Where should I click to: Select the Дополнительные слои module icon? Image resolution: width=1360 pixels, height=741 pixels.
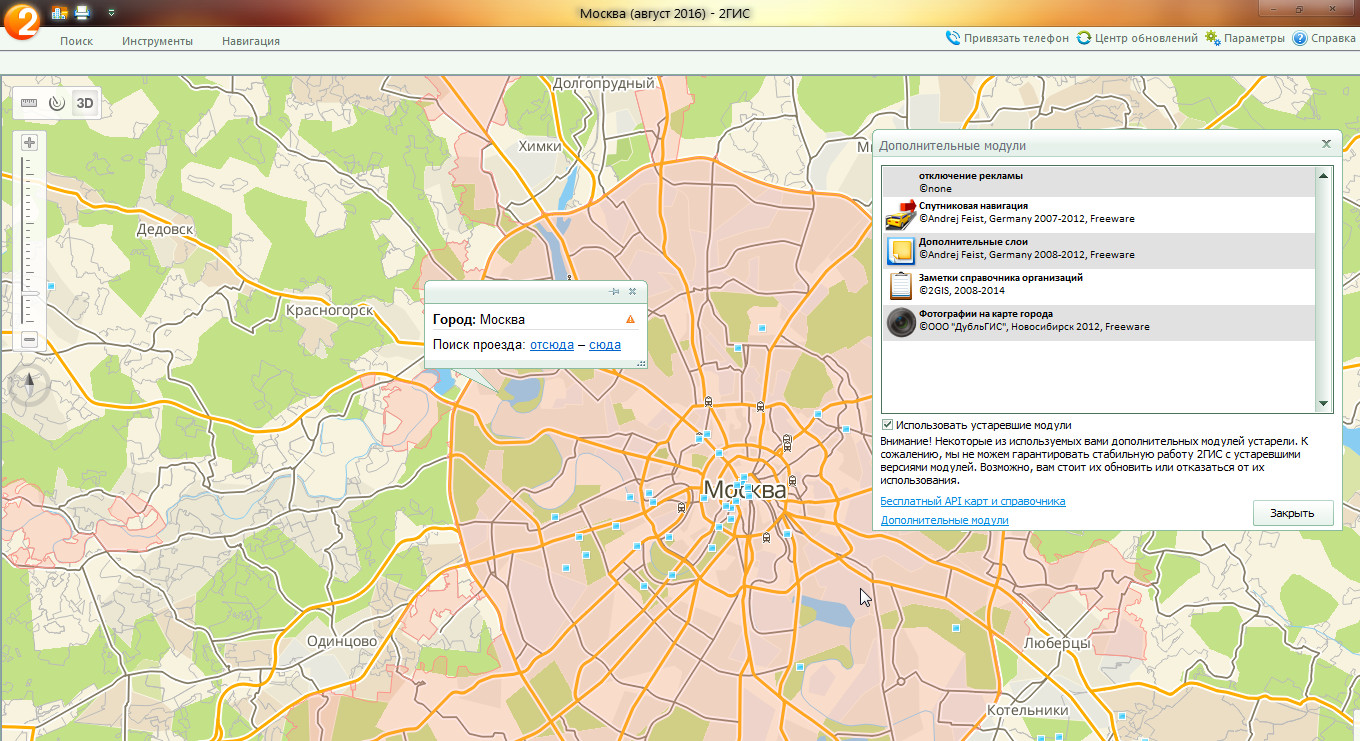point(901,251)
